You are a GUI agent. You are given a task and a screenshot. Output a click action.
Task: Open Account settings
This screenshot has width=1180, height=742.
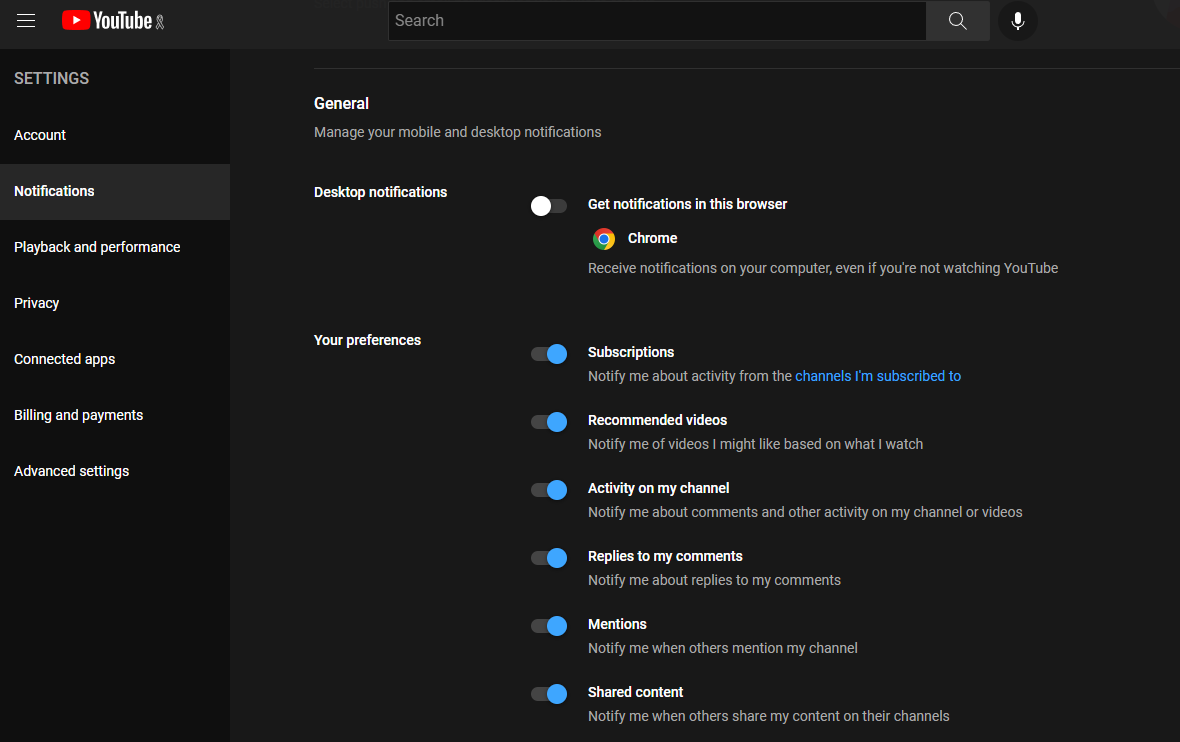coord(115,135)
